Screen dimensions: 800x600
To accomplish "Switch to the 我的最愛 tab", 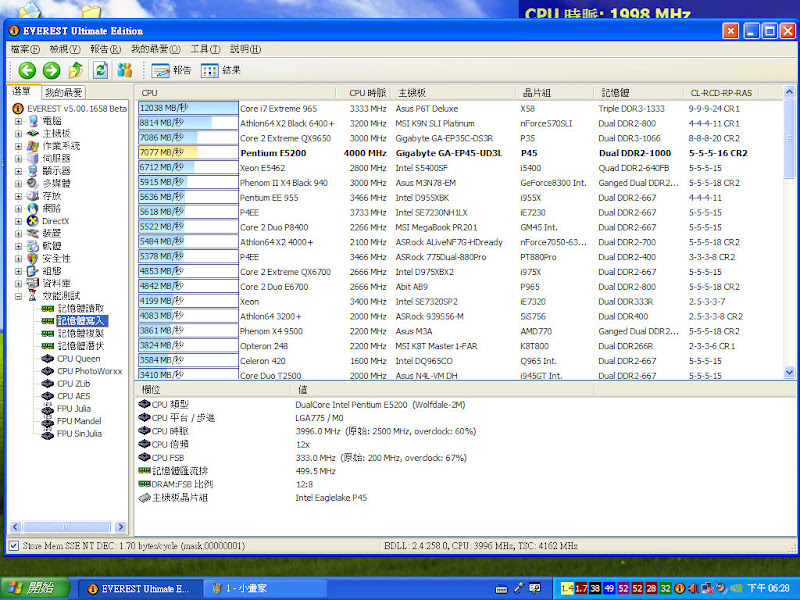I will pos(64,92).
